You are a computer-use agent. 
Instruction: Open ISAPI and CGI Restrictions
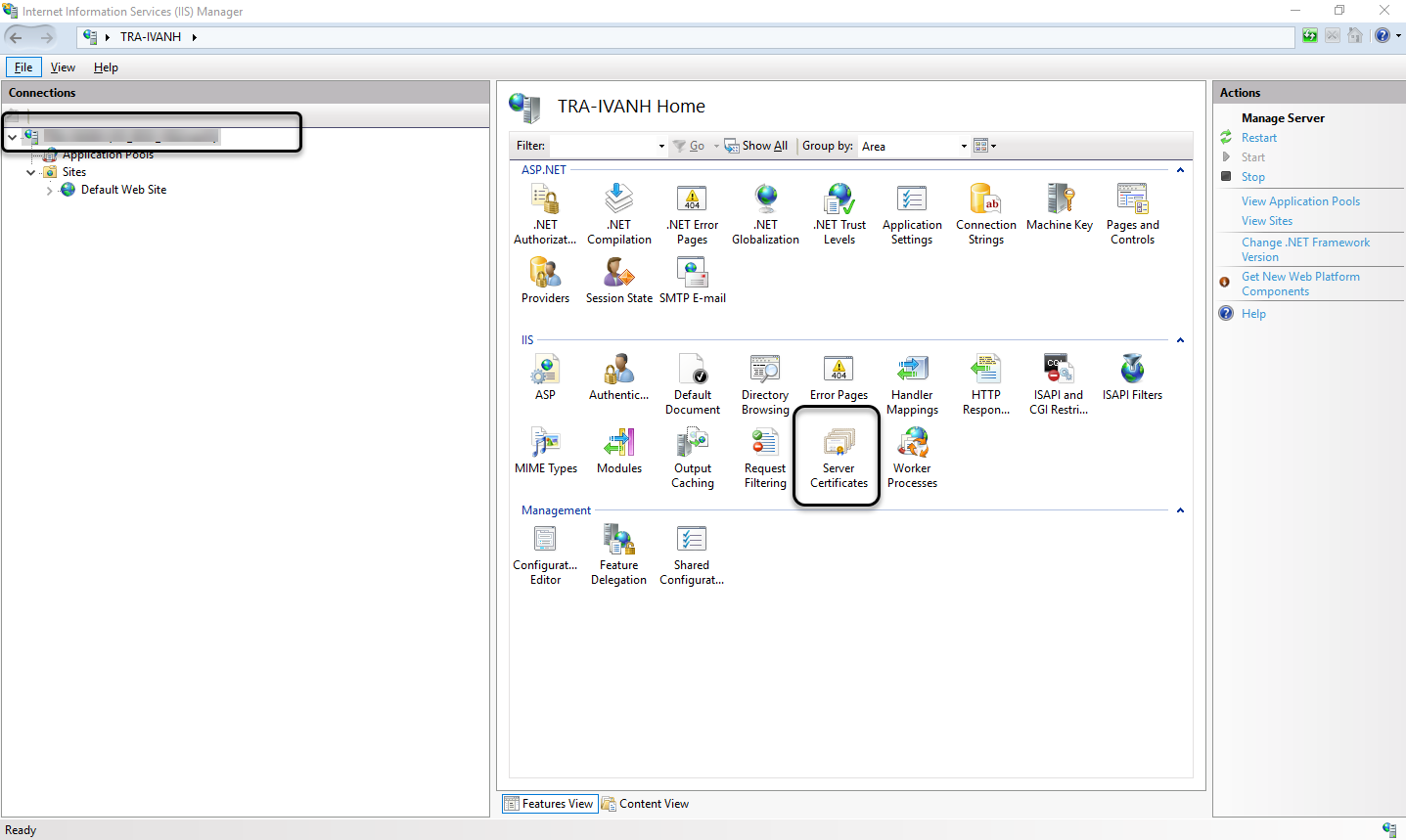click(1059, 384)
